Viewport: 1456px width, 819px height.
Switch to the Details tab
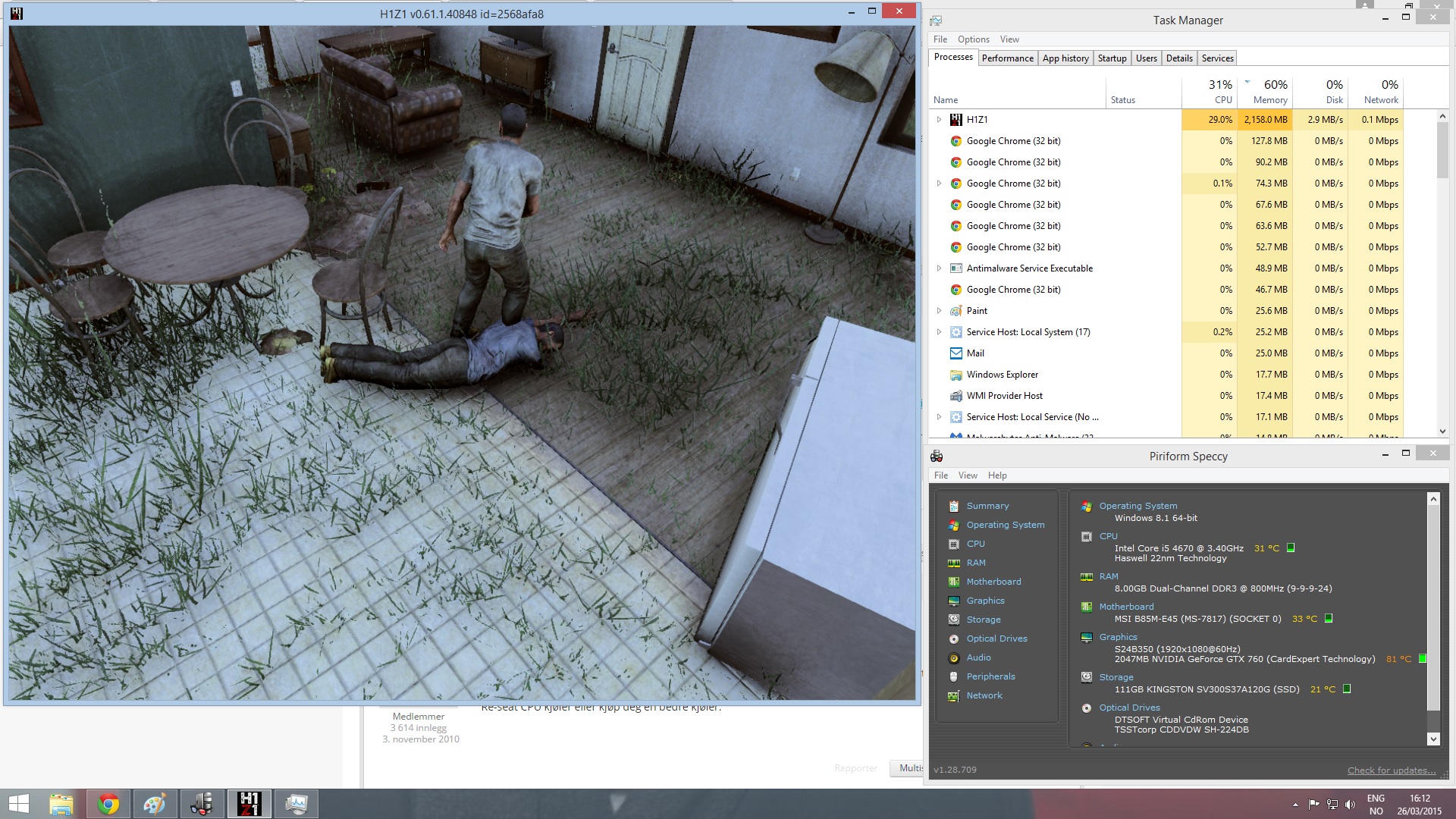(x=1179, y=58)
